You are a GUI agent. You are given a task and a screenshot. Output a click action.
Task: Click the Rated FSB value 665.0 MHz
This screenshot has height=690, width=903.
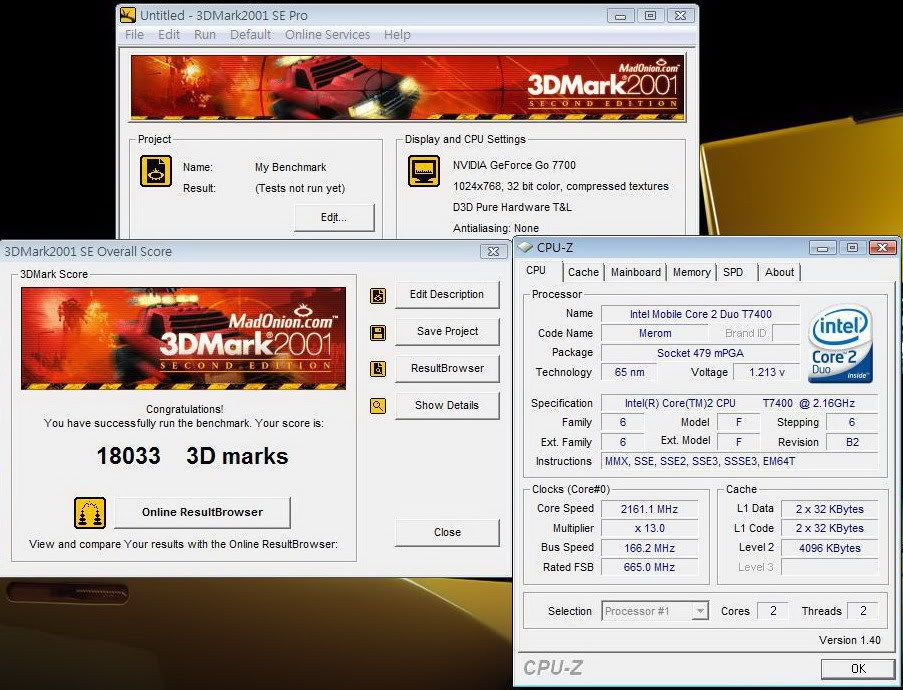coord(649,567)
